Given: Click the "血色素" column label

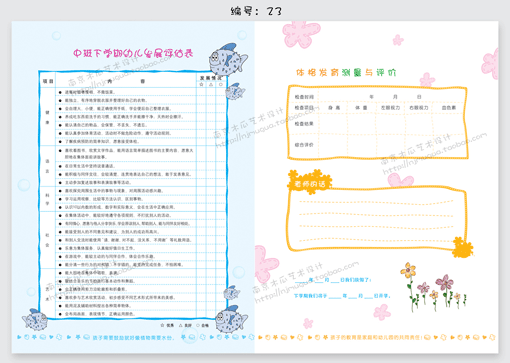Looking at the screenshot, I should pos(449,108).
